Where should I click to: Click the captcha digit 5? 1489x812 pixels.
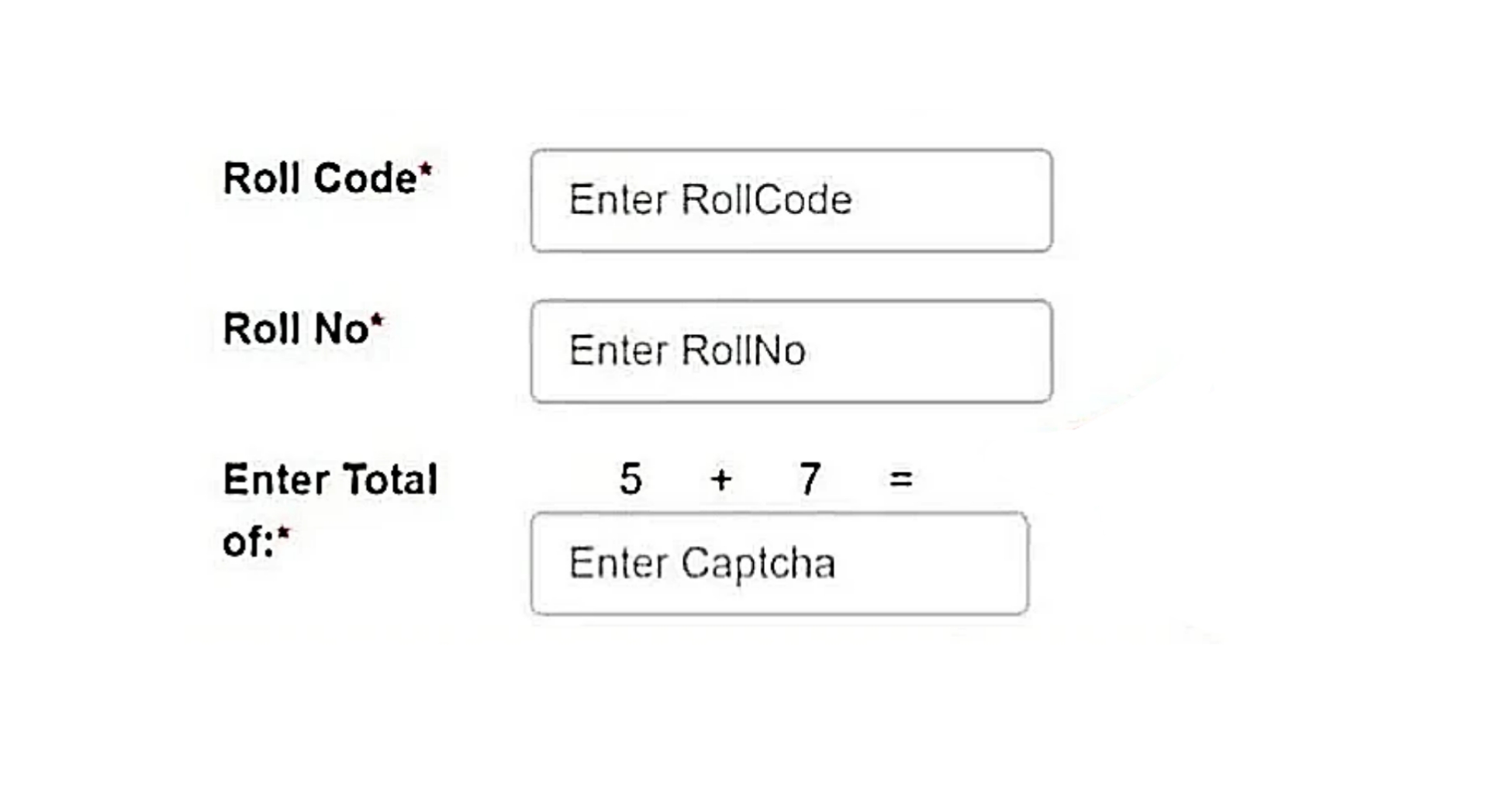[630, 479]
